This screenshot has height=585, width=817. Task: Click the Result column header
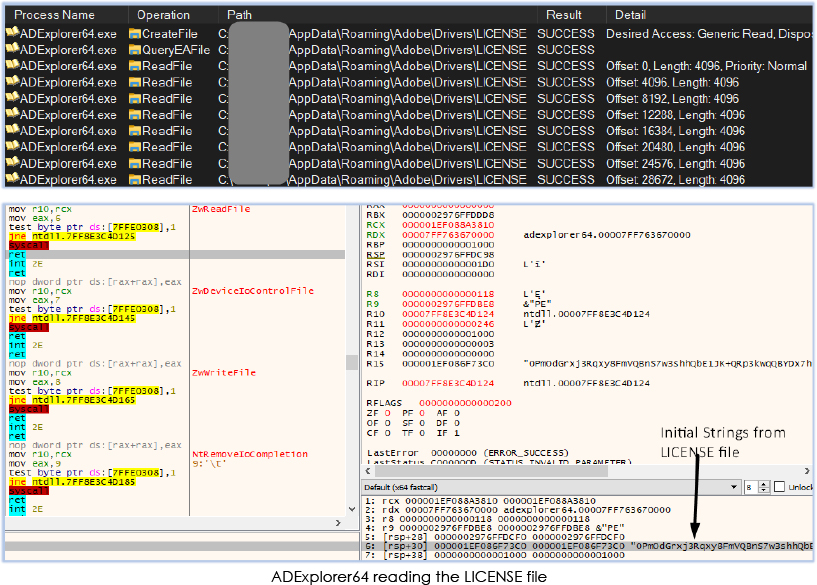[563, 15]
